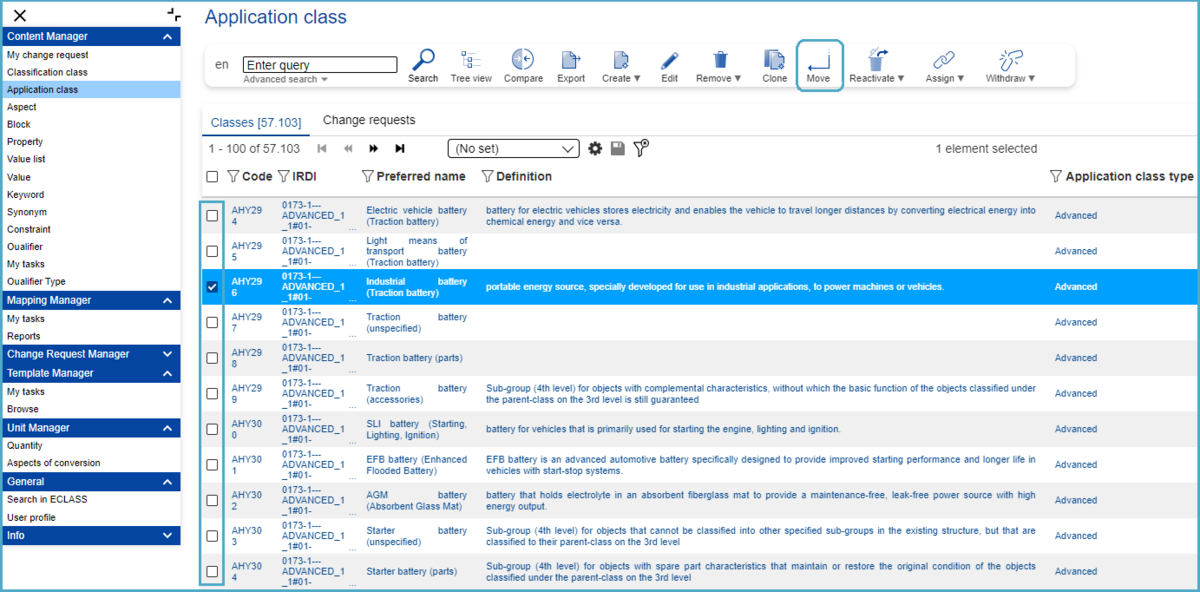Export the selected classes
Image resolution: width=1200 pixels, height=592 pixels.
tap(571, 60)
